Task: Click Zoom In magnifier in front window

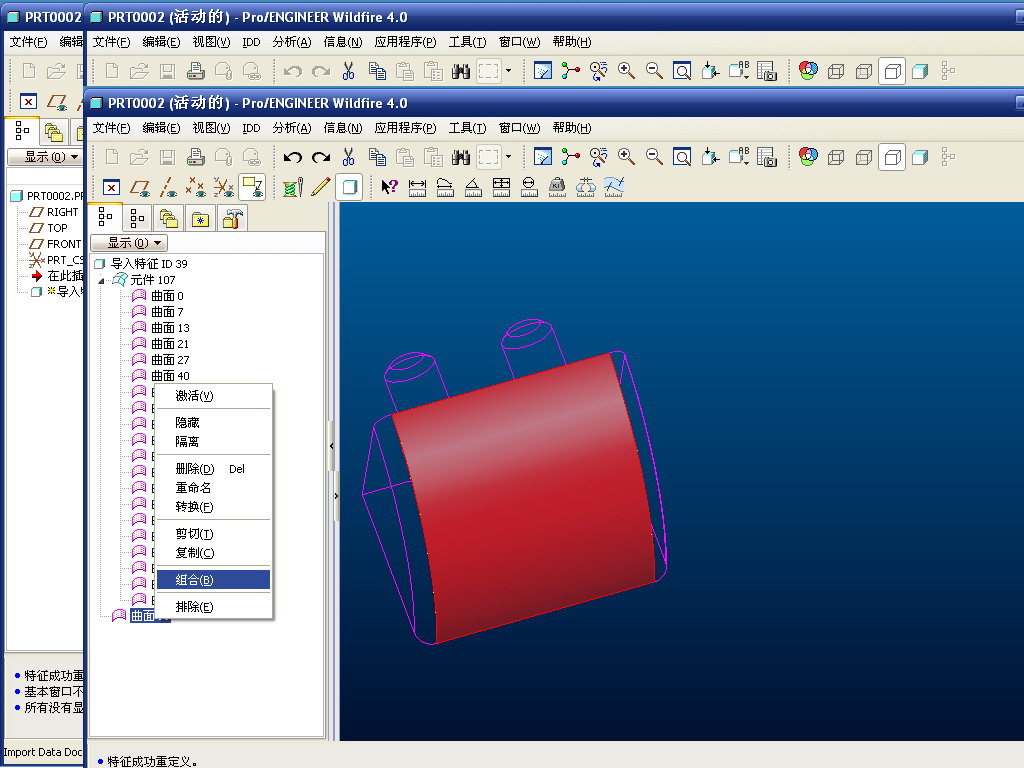Action: coord(626,157)
